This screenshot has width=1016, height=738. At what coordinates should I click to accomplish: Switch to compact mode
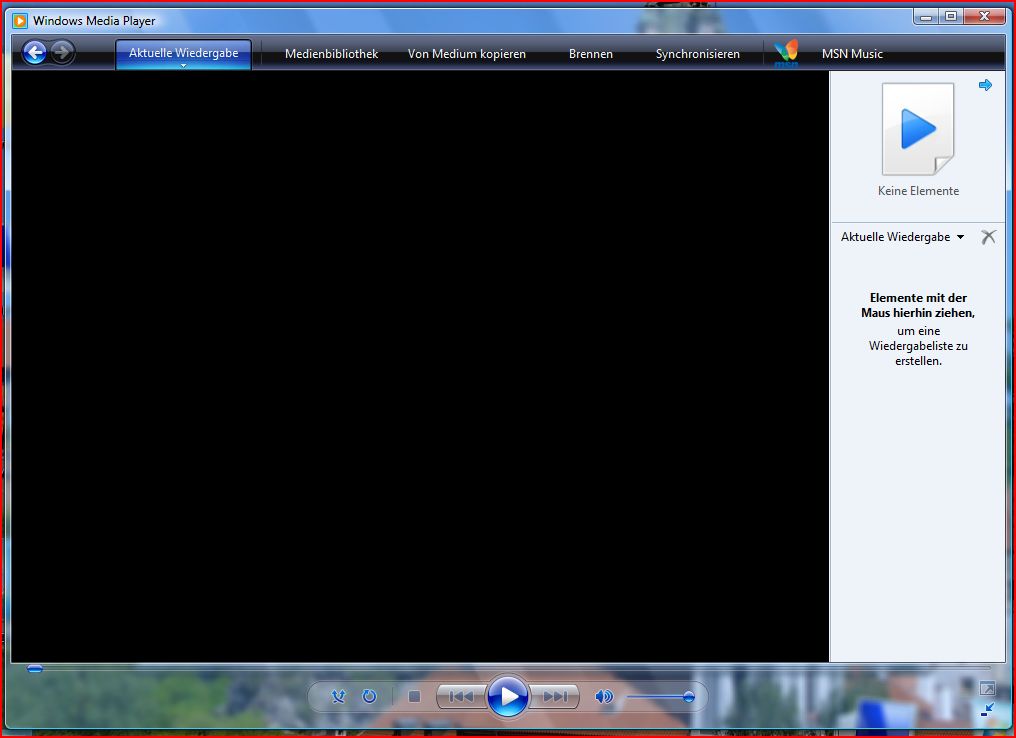(x=987, y=710)
